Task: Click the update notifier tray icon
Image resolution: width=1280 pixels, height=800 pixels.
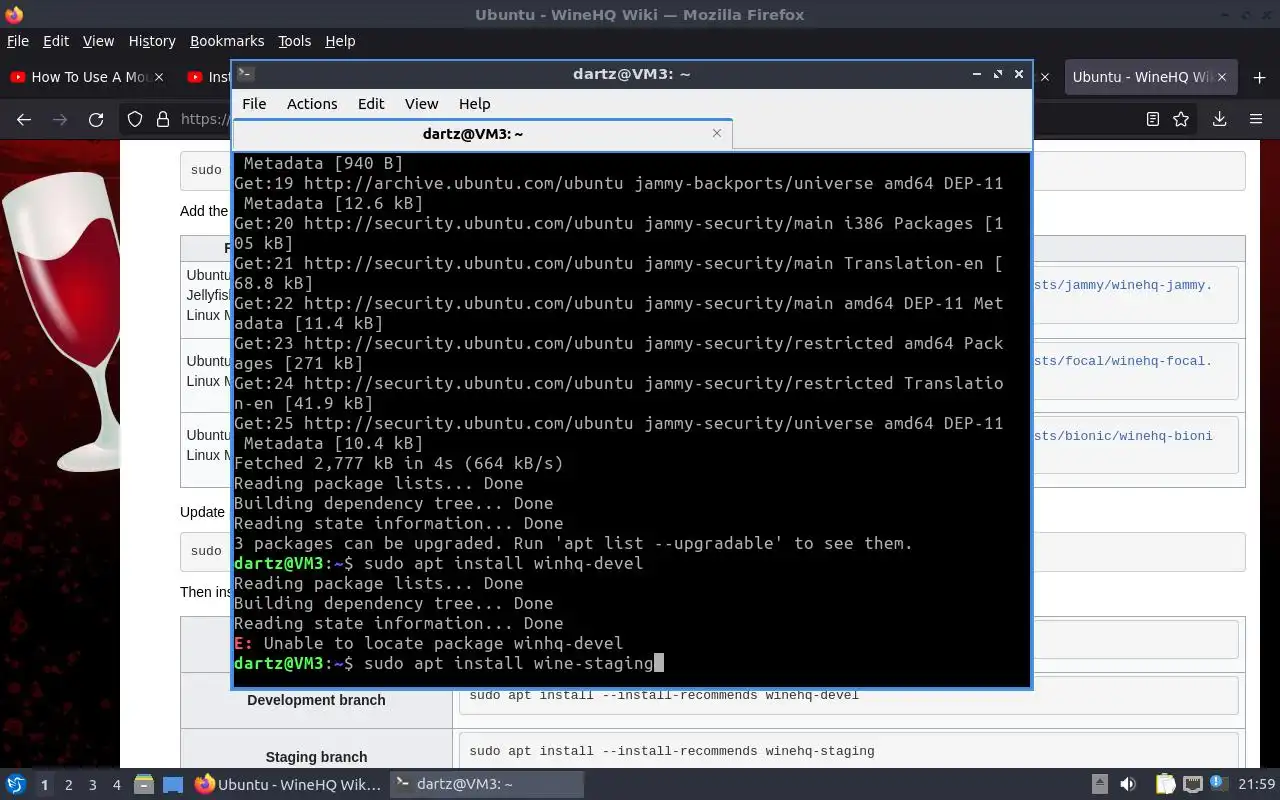Action: click(x=1219, y=784)
